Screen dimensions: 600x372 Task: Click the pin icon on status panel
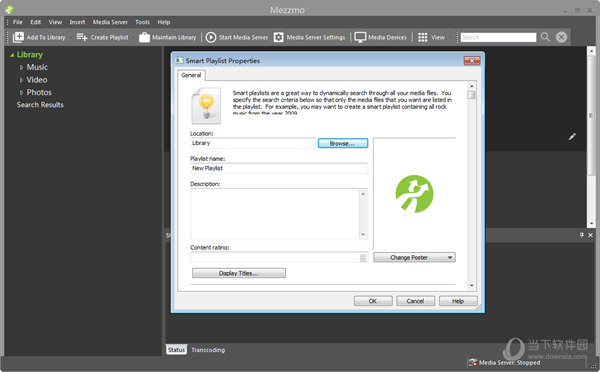click(x=582, y=235)
